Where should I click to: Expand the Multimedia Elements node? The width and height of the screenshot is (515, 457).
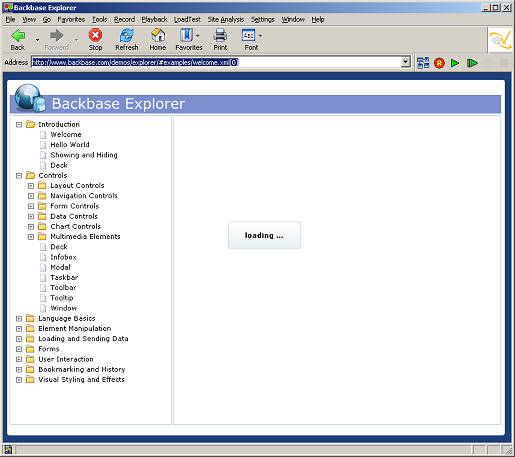coord(31,237)
